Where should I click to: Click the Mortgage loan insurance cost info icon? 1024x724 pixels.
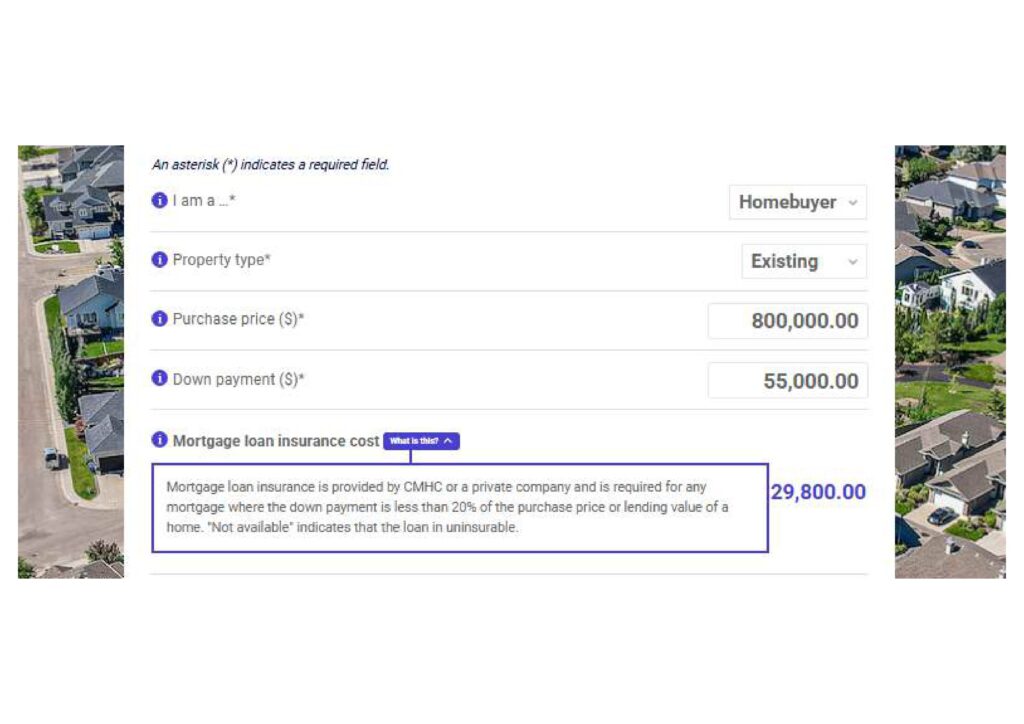[158, 440]
